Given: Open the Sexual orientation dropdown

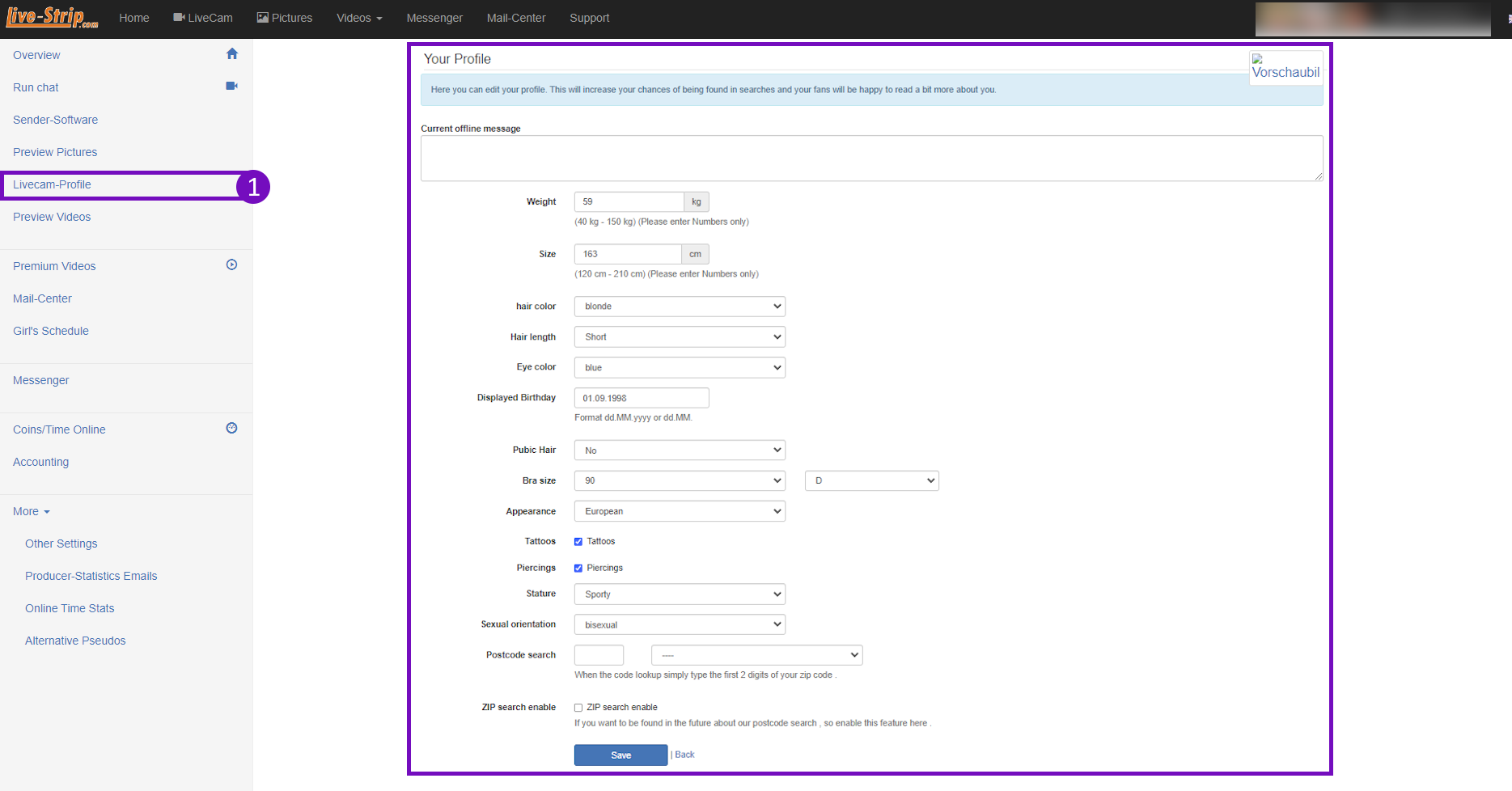Looking at the screenshot, I should [680, 624].
